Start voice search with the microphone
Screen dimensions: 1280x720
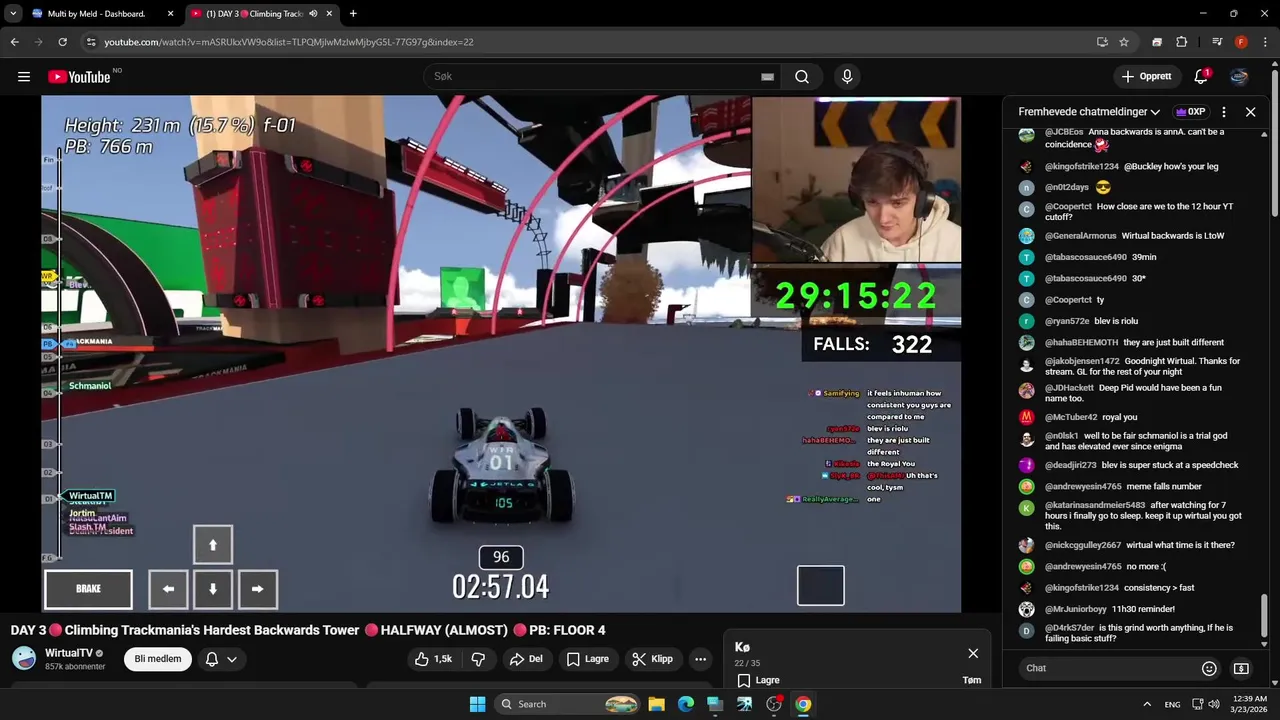point(847,76)
